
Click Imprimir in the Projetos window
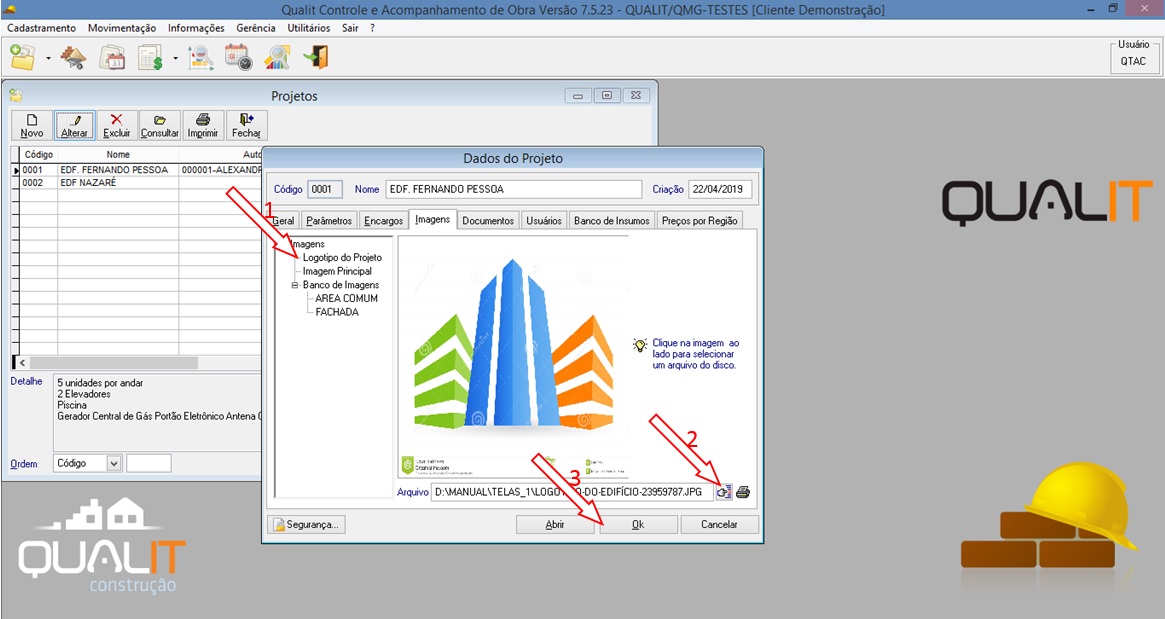click(x=203, y=126)
